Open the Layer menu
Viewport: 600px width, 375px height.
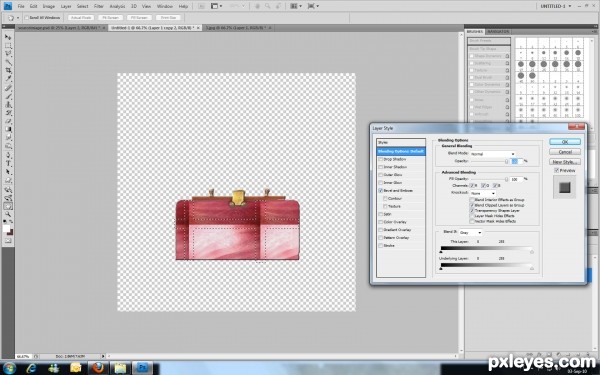(x=66, y=7)
